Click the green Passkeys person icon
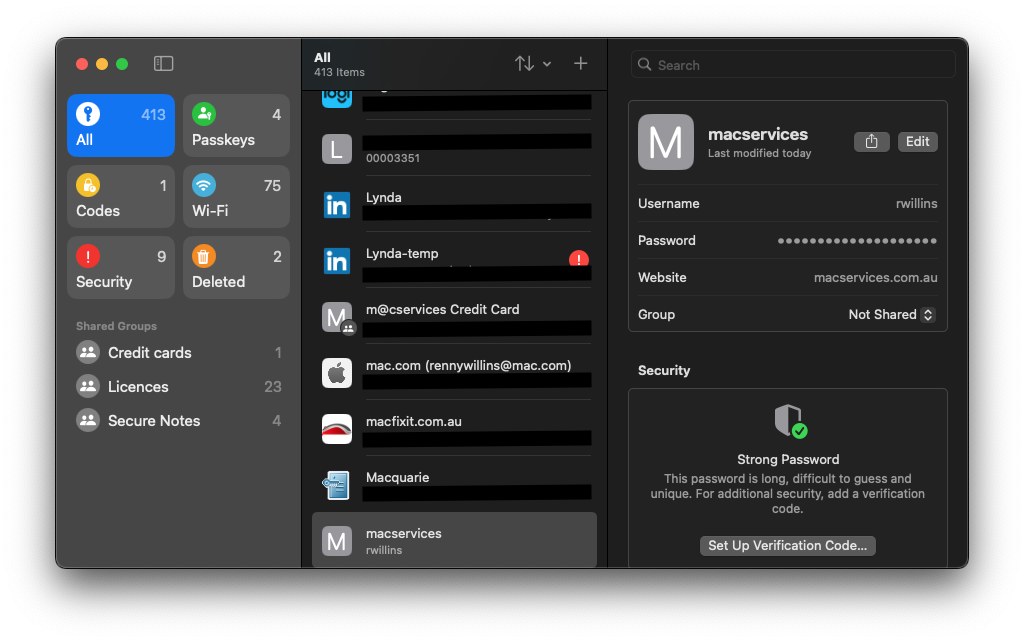 pyautogui.click(x=204, y=114)
